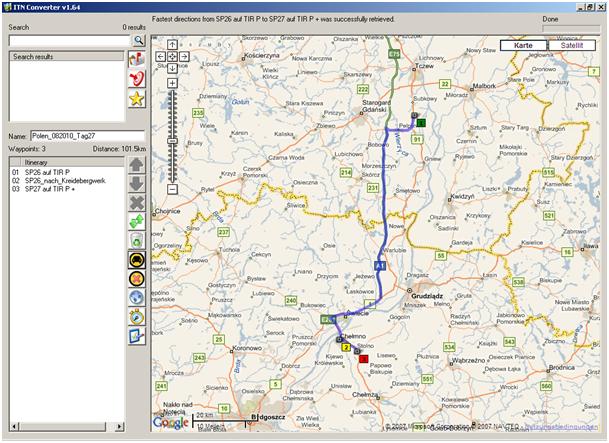Pan the map left with arrow
Image resolution: width=609 pixels, height=443 pixels.
click(161, 57)
